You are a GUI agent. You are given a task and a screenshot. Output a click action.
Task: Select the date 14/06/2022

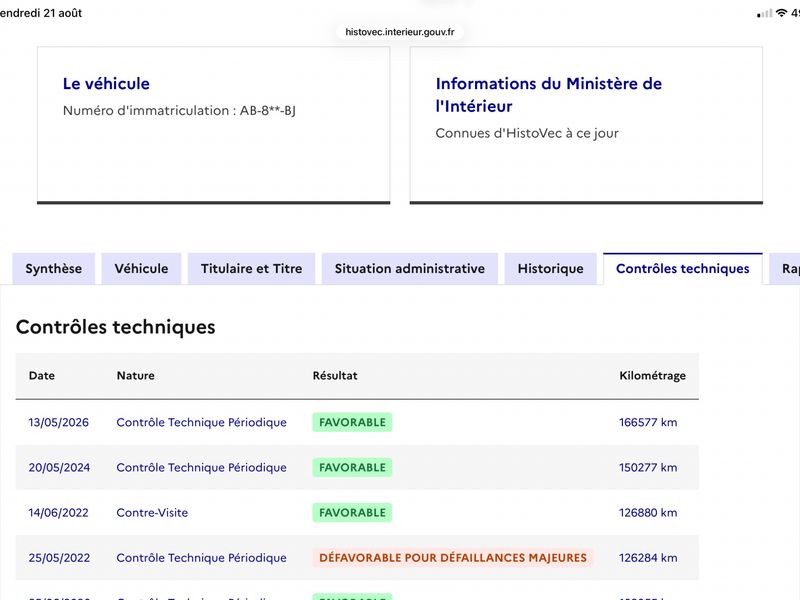point(58,513)
